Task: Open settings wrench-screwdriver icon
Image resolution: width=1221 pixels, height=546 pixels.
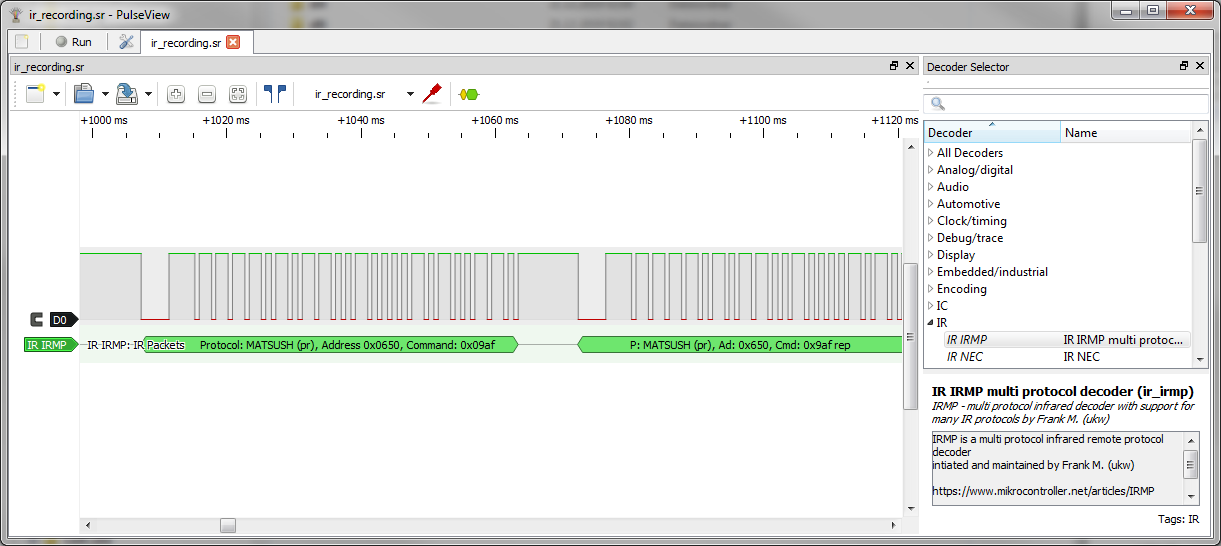Action: tap(126, 42)
